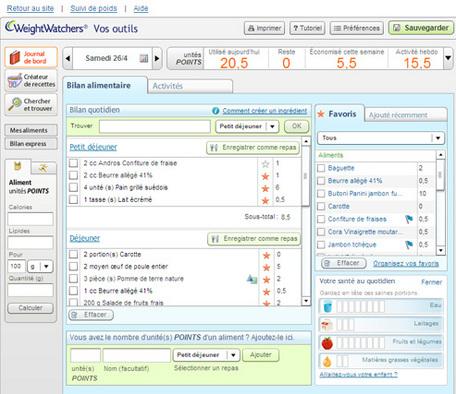This screenshot has width=456, height=394.
Task: Open calendar icon next to Samedi 26/4
Action: click(x=144, y=58)
